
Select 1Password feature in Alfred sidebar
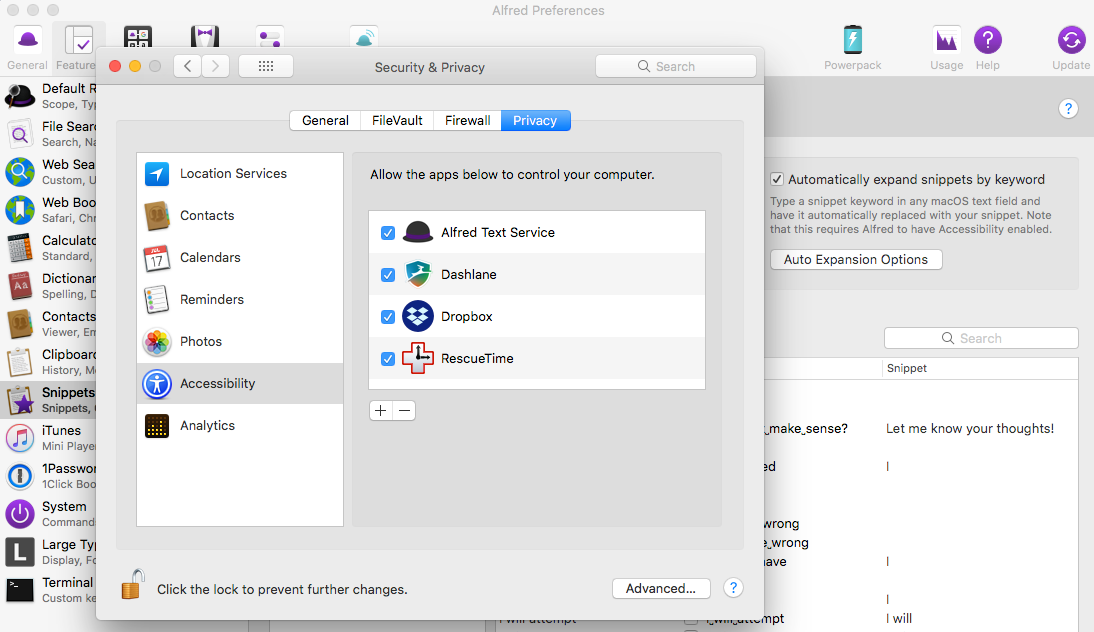tap(48, 476)
